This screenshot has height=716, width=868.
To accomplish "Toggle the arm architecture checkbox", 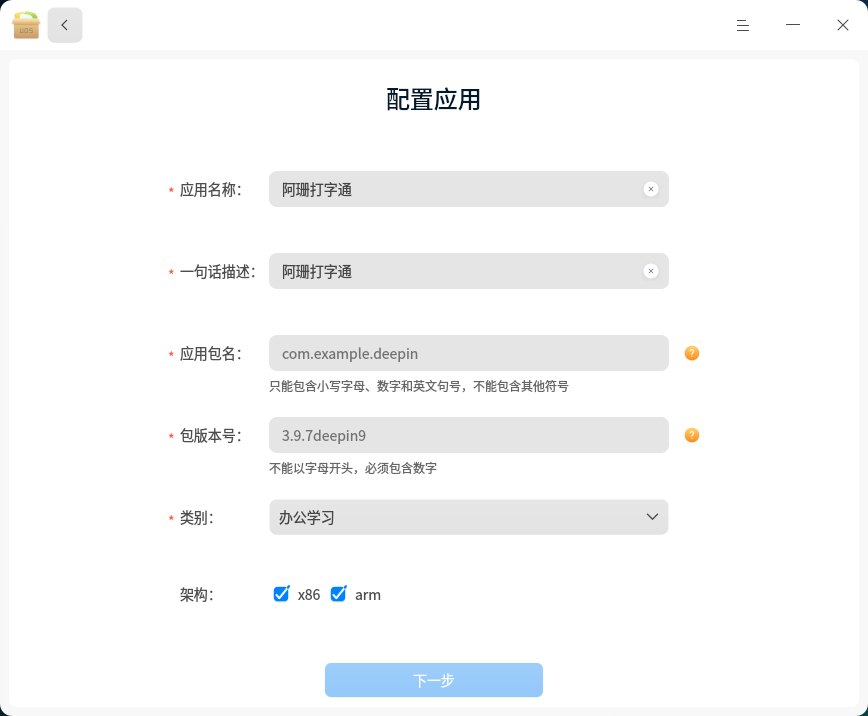I will click(x=338, y=594).
